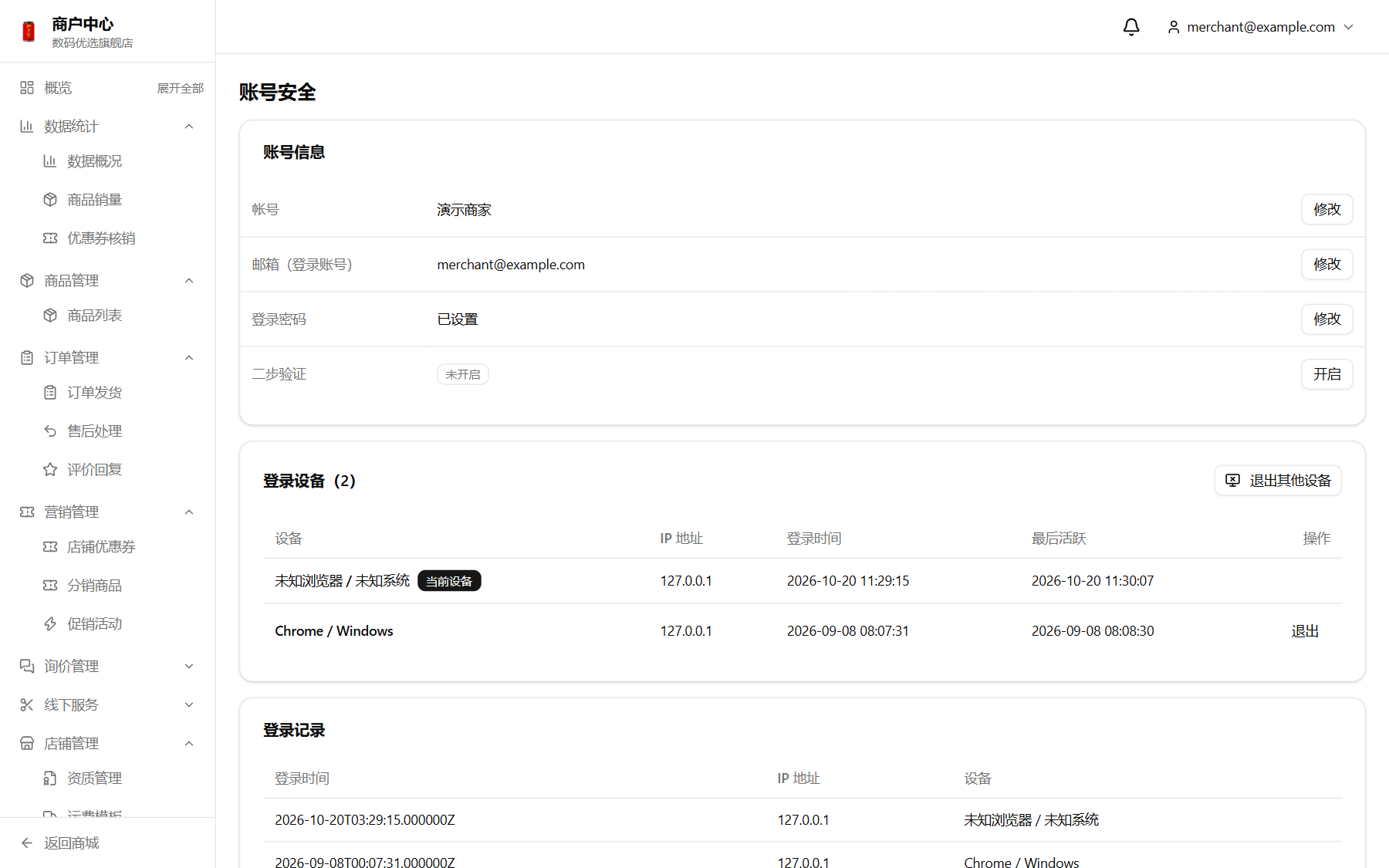Image resolution: width=1389 pixels, height=868 pixels.
Task: Collapse the 订单管理 section chevron
Action: [x=189, y=358]
